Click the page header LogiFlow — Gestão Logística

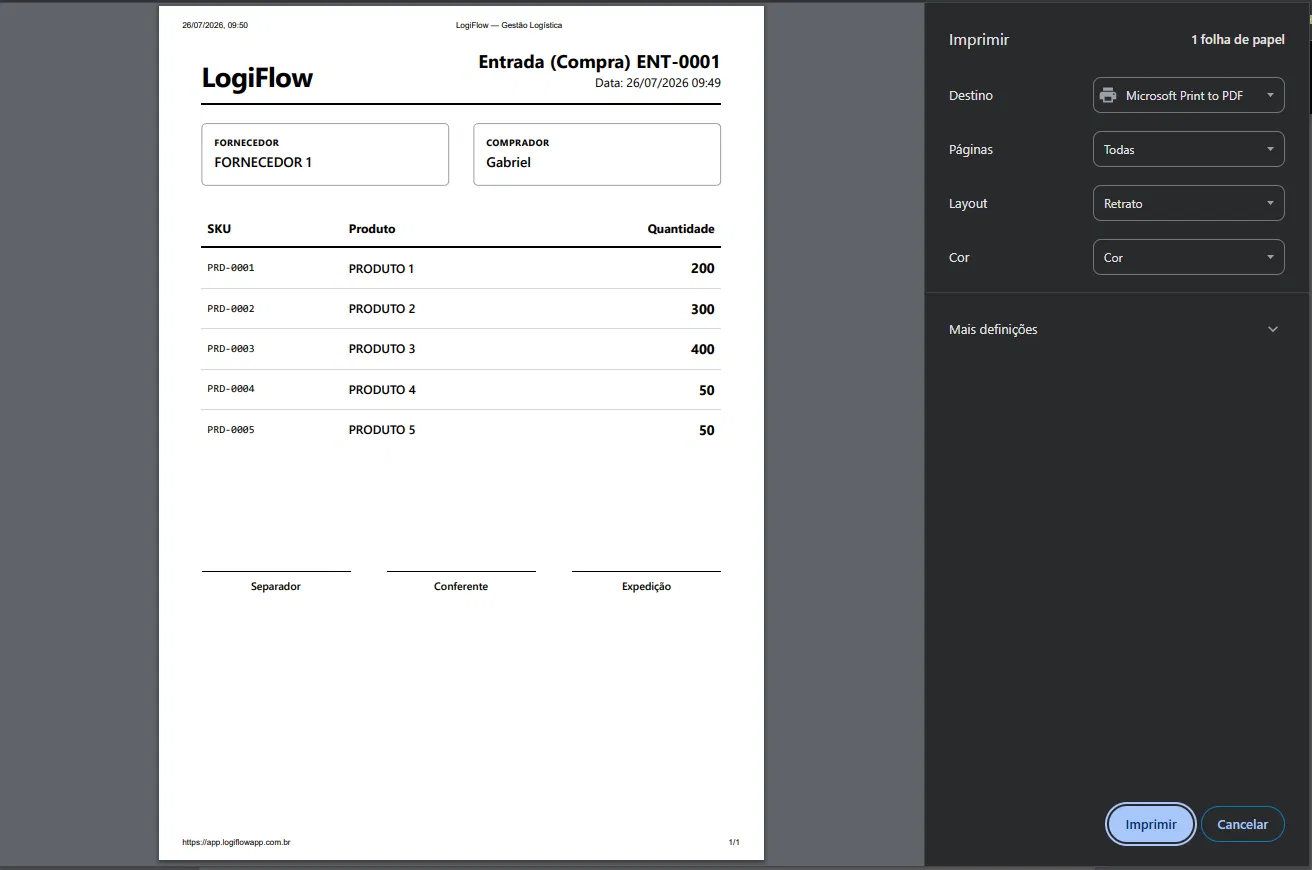tap(509, 25)
